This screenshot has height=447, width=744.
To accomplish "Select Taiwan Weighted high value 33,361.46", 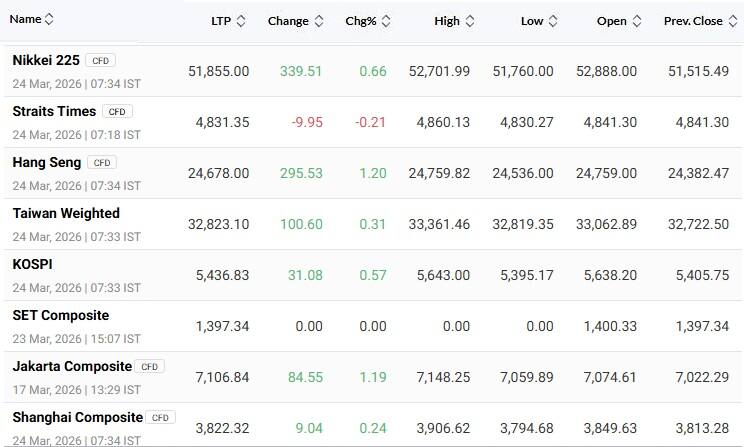I will click(439, 224).
